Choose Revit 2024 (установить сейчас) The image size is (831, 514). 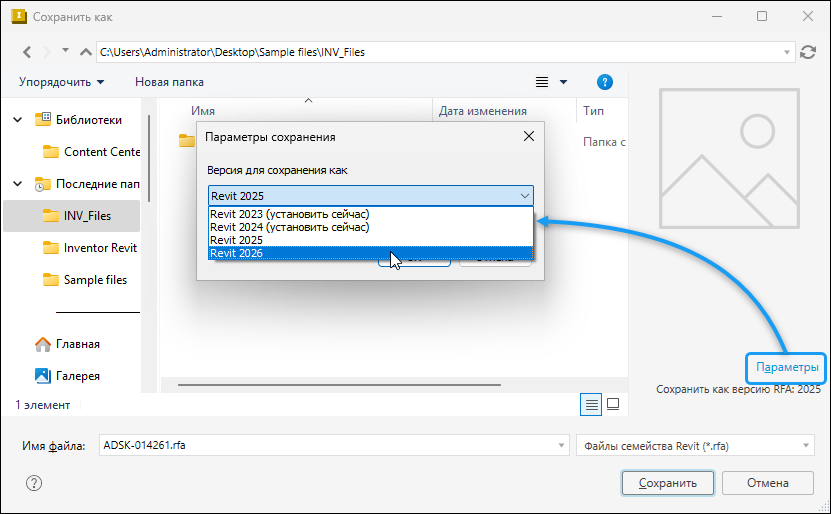(x=370, y=227)
